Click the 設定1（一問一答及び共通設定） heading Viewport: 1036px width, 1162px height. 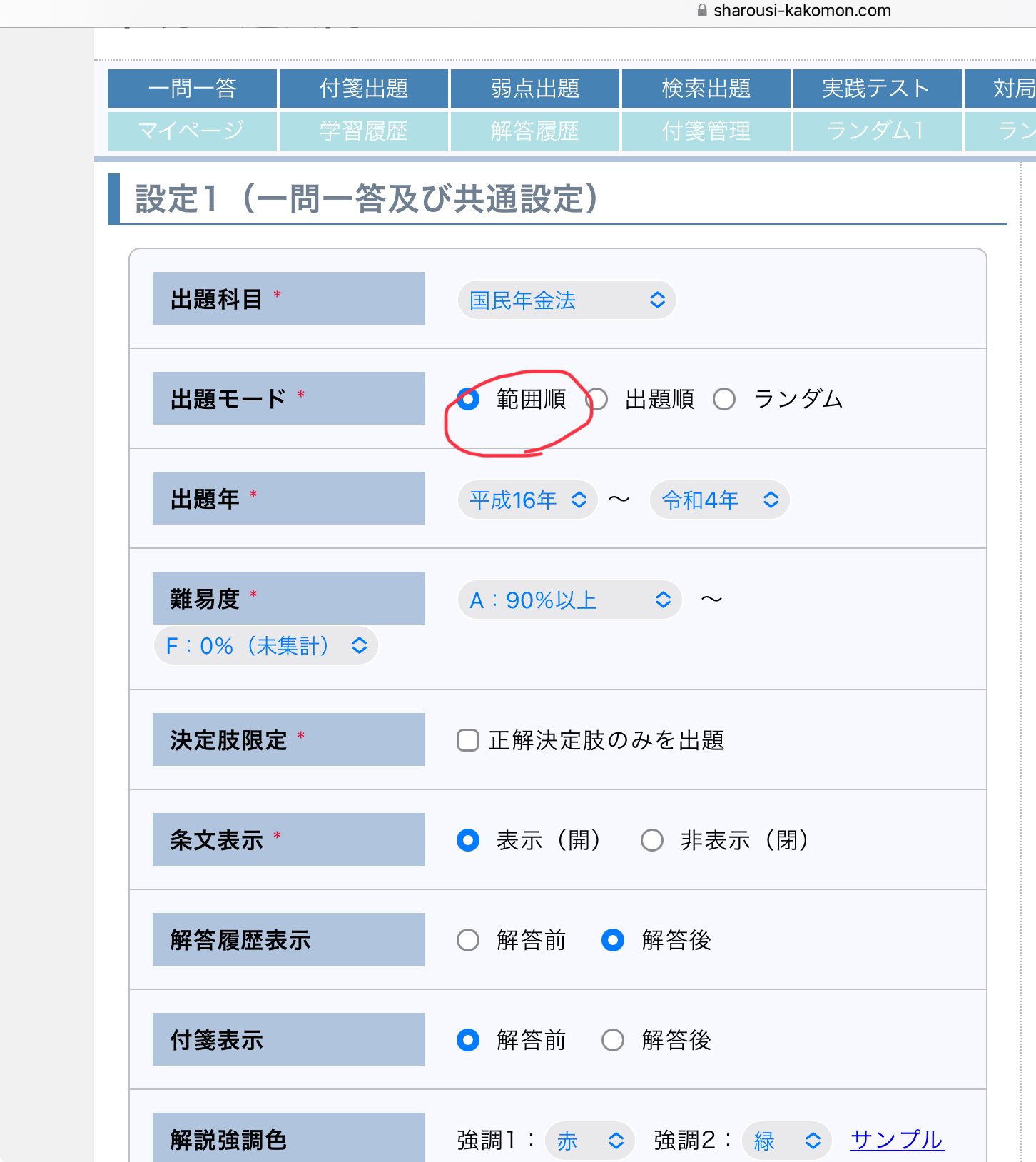point(367,198)
